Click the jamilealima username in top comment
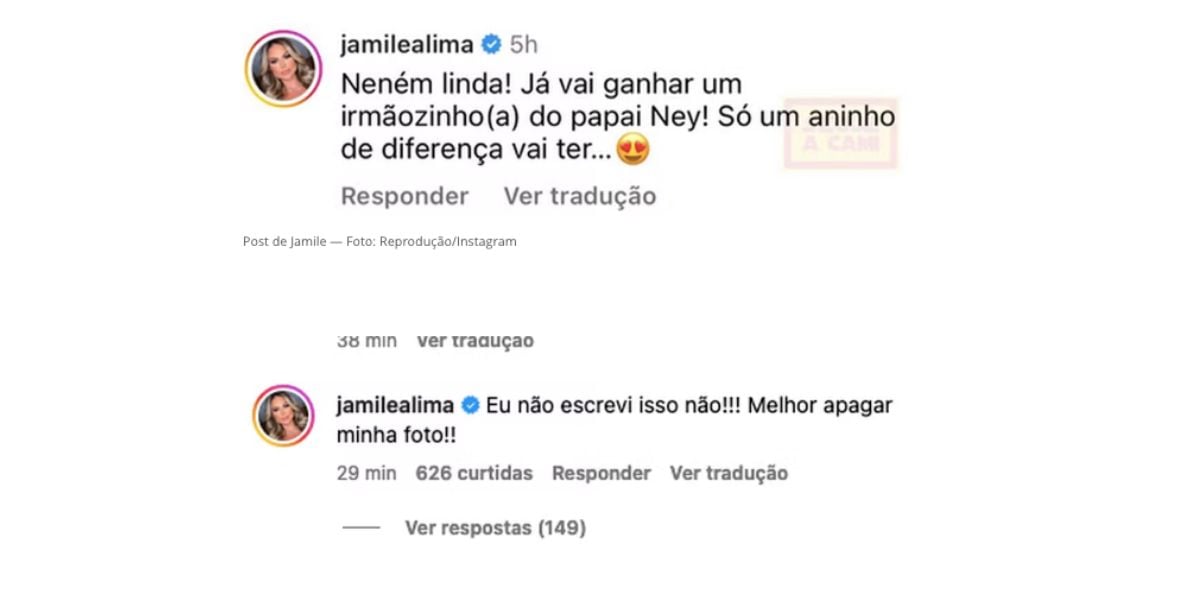1200x600 pixels. 406,44
